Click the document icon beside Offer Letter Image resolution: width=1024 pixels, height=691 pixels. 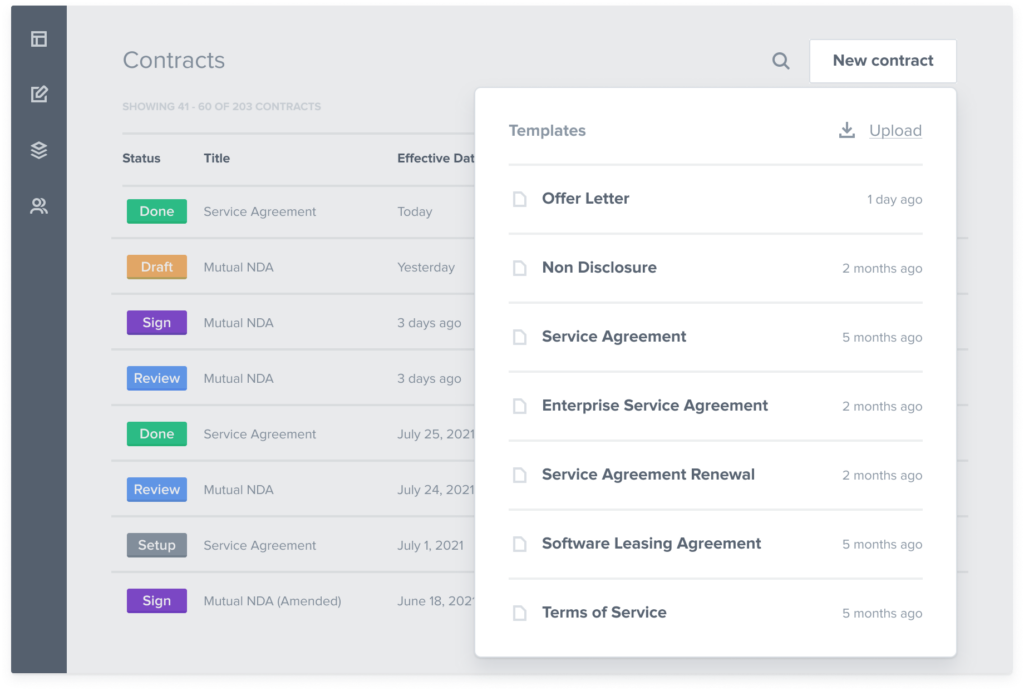pos(520,198)
